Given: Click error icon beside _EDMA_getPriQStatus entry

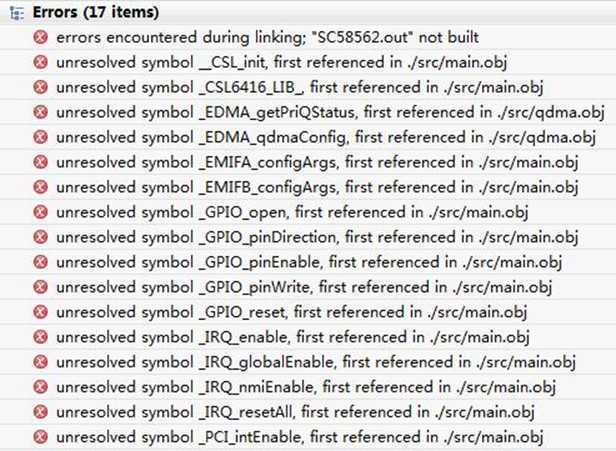Looking at the screenshot, I should [x=40, y=112].
